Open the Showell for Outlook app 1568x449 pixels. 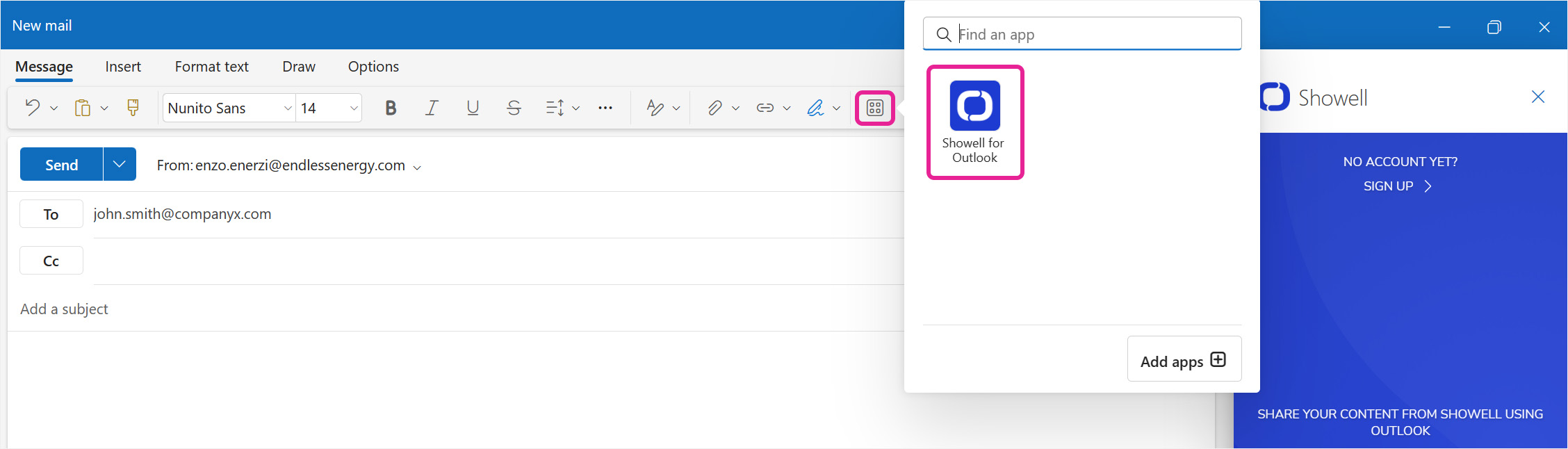pos(974,123)
